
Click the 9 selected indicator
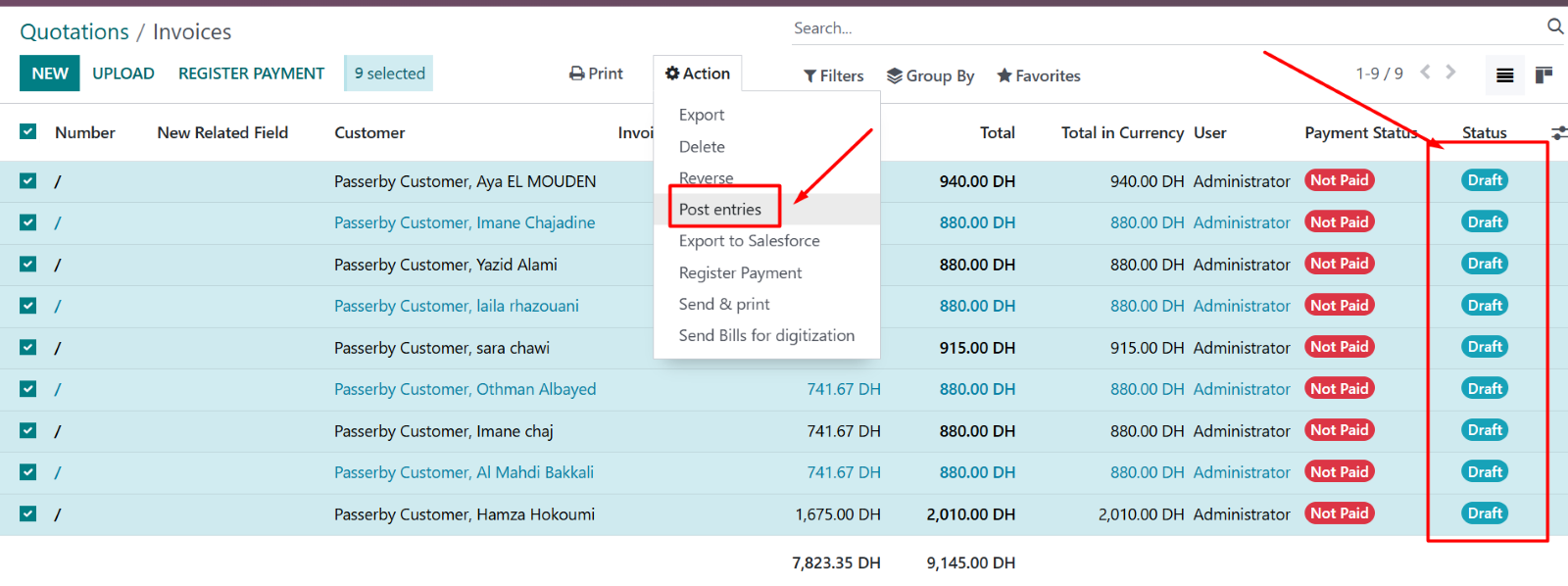click(x=389, y=73)
